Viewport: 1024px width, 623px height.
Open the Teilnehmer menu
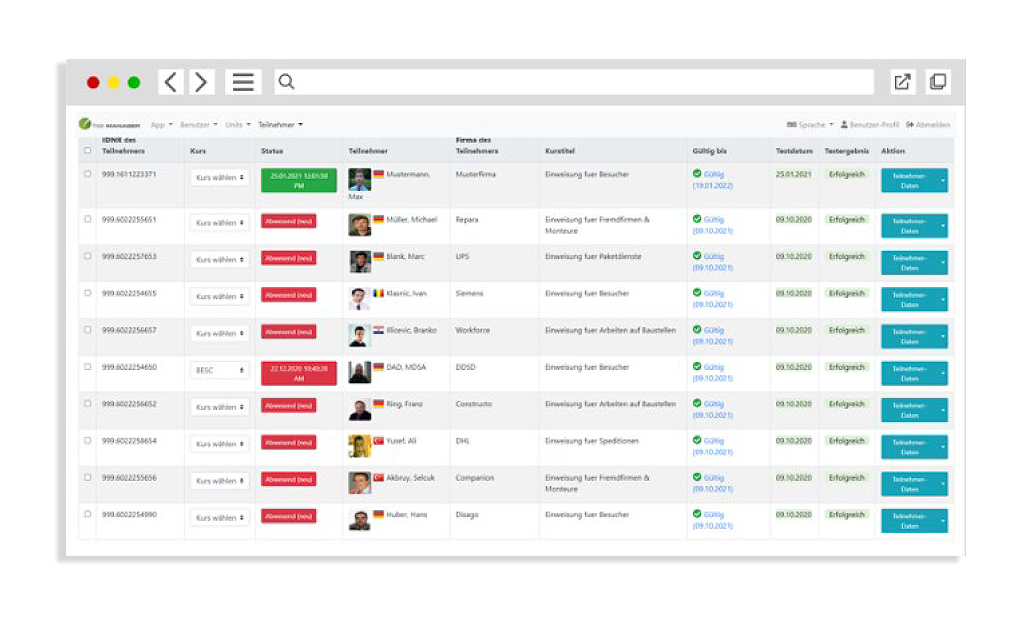280,125
